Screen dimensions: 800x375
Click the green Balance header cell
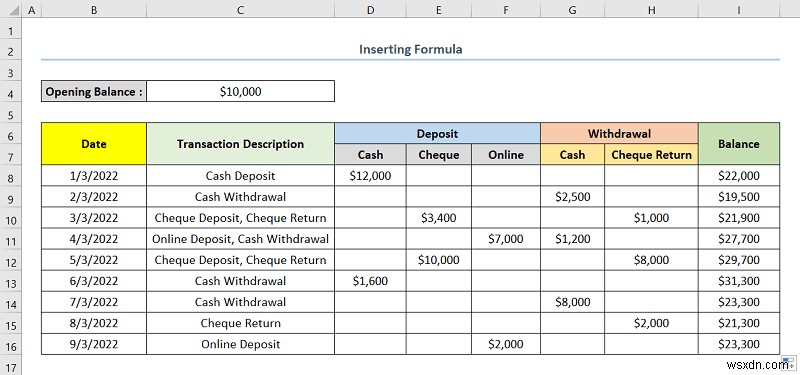click(739, 144)
